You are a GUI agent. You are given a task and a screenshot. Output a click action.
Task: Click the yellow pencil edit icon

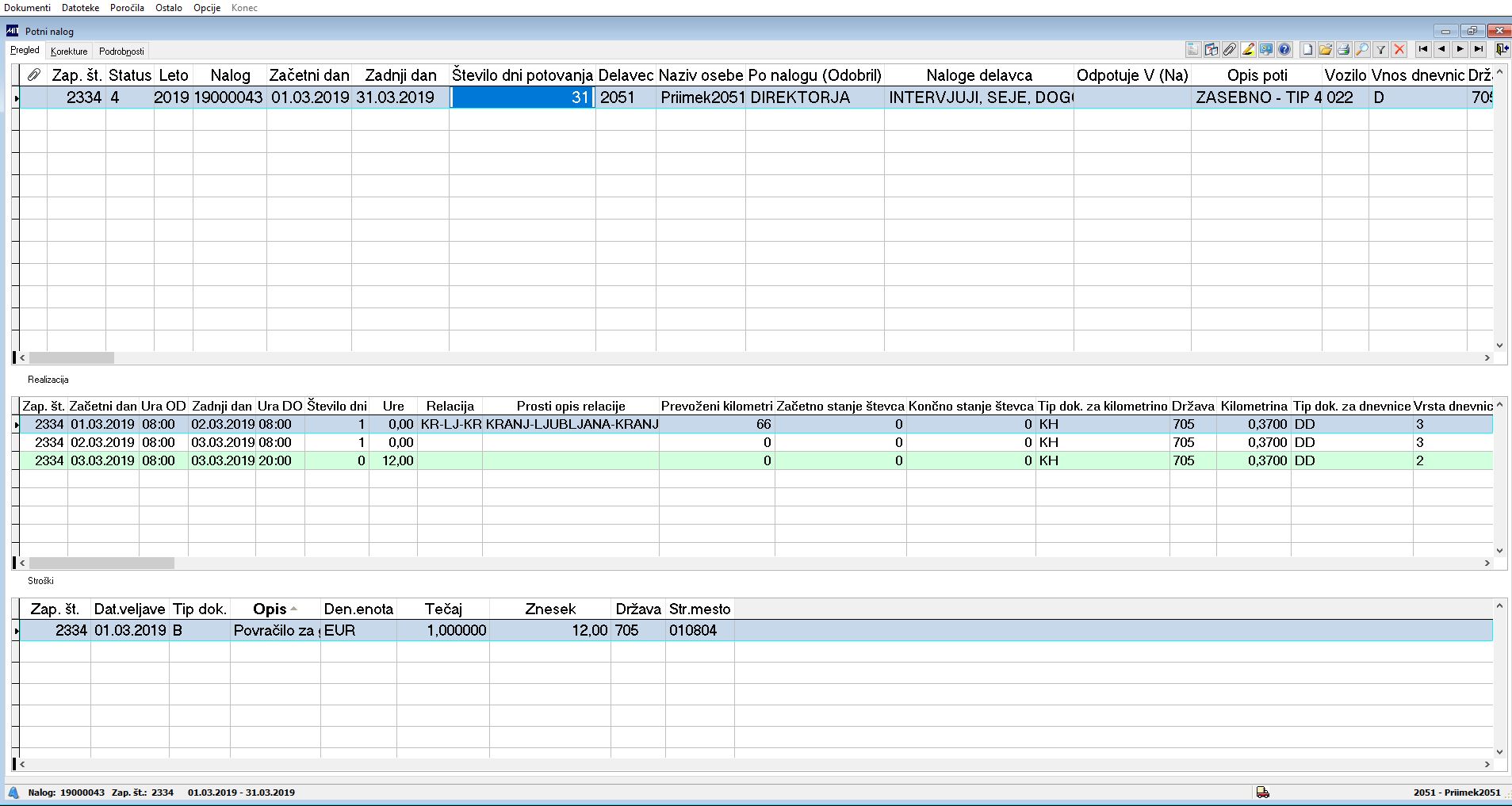(x=1248, y=49)
